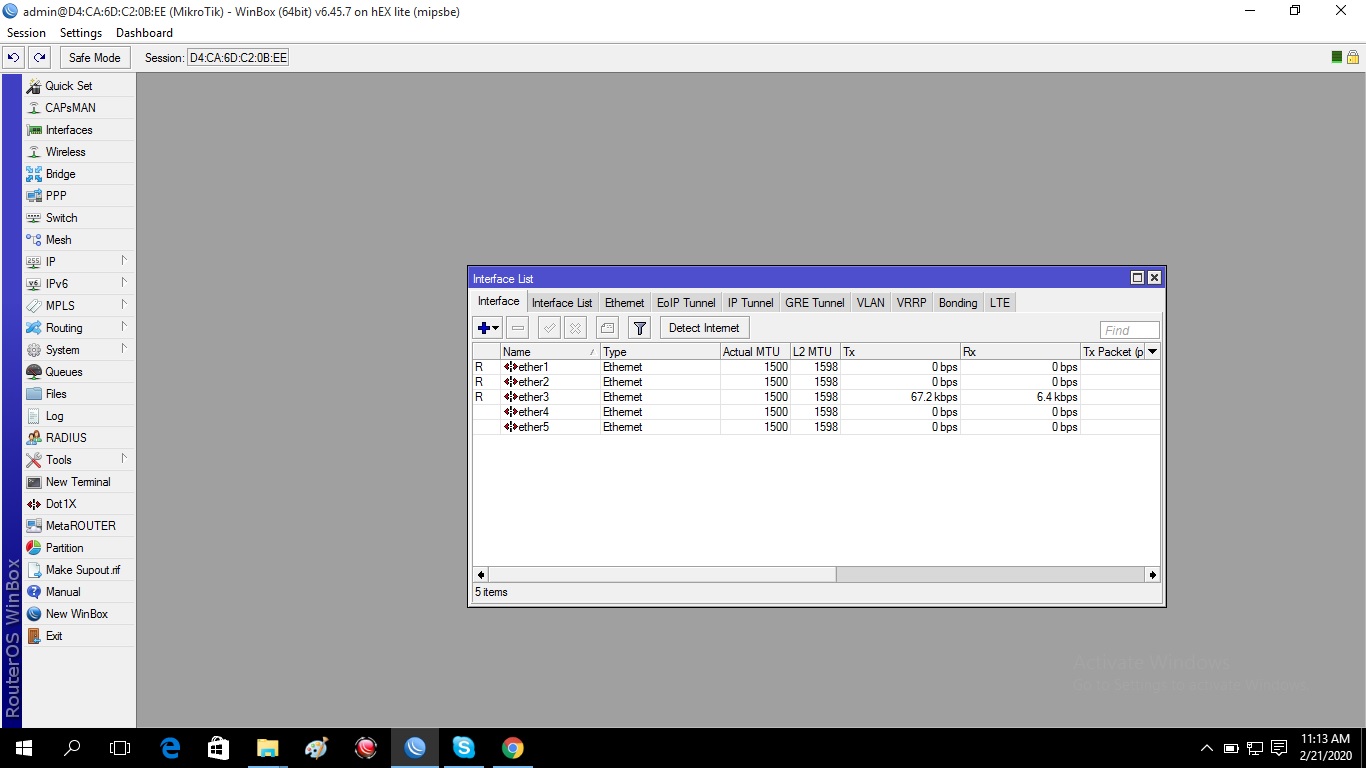
Task: Click the Filter funnel button
Action: point(639,328)
